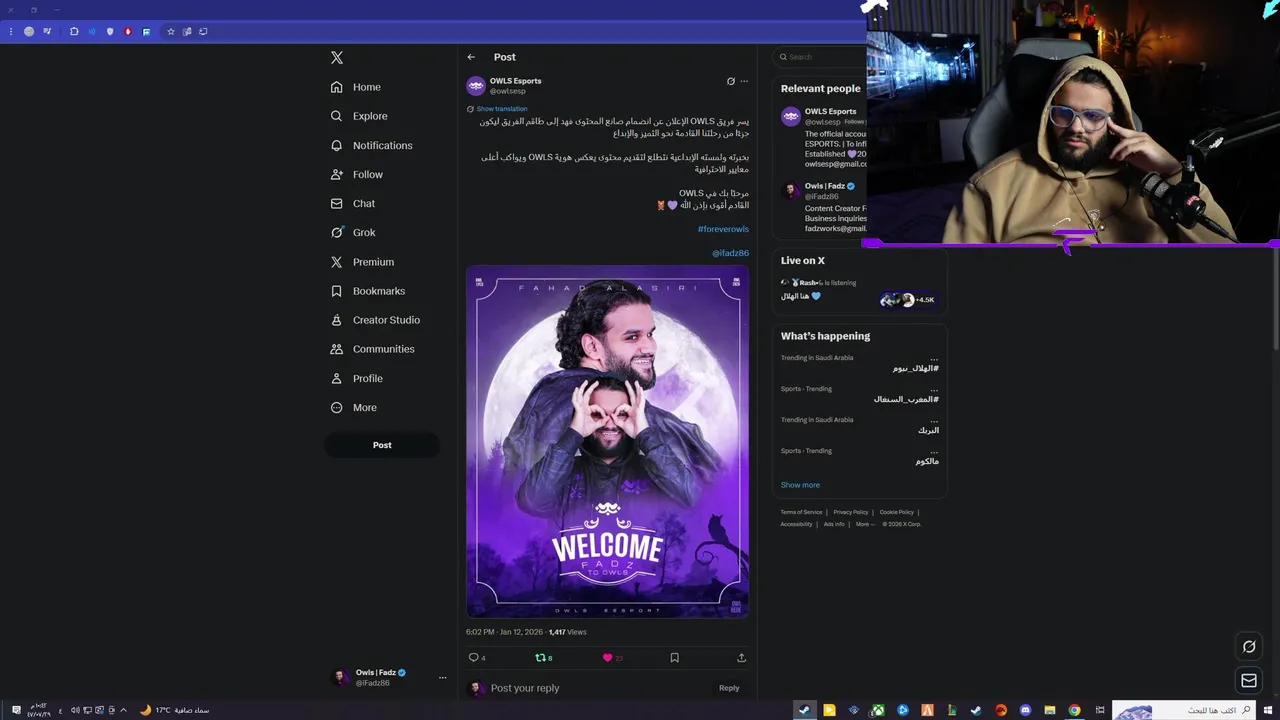Click the share icon on the post
The height and width of the screenshot is (720, 1280).
[x=741, y=657]
